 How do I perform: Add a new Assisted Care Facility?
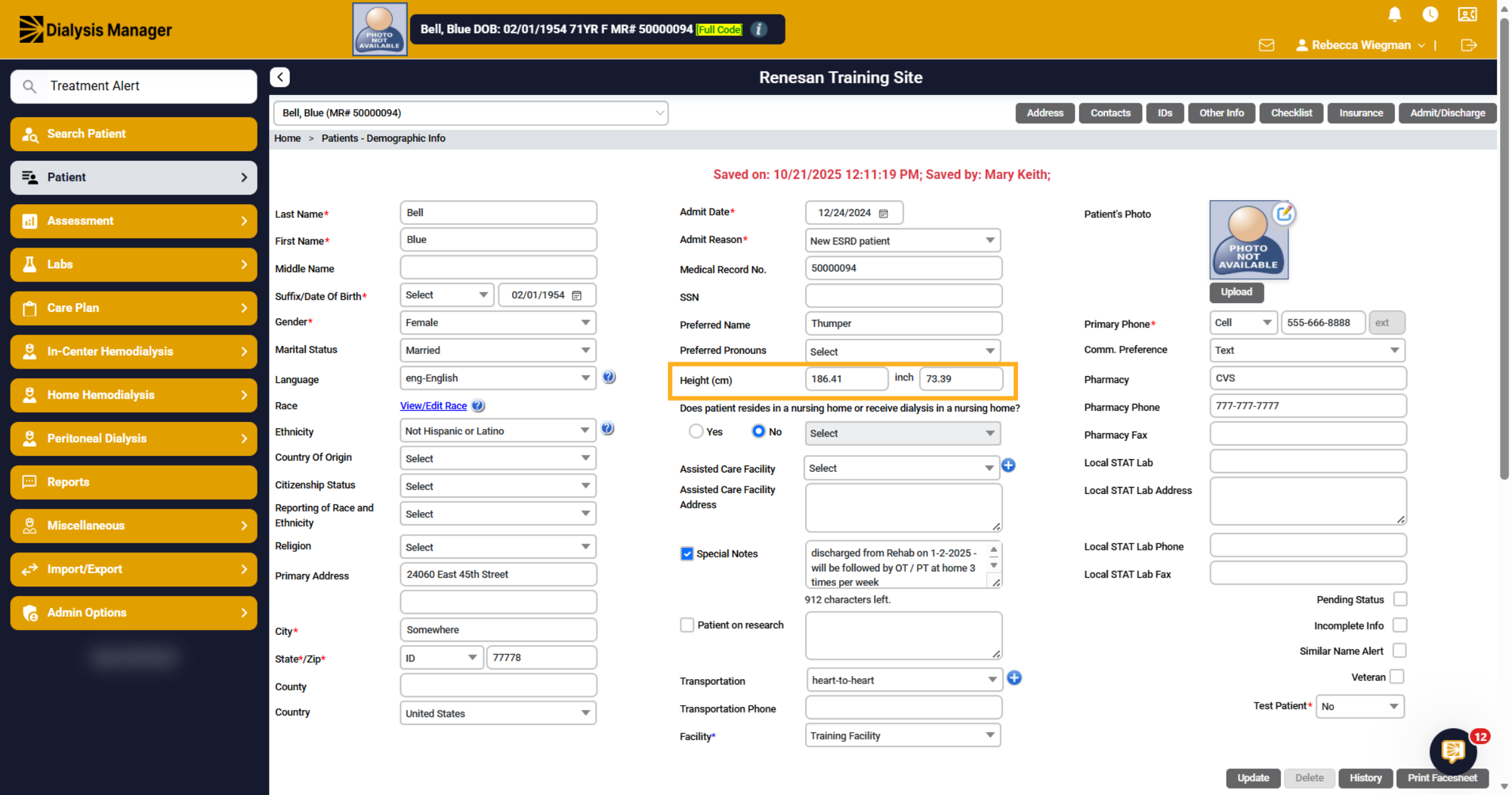pos(1009,466)
